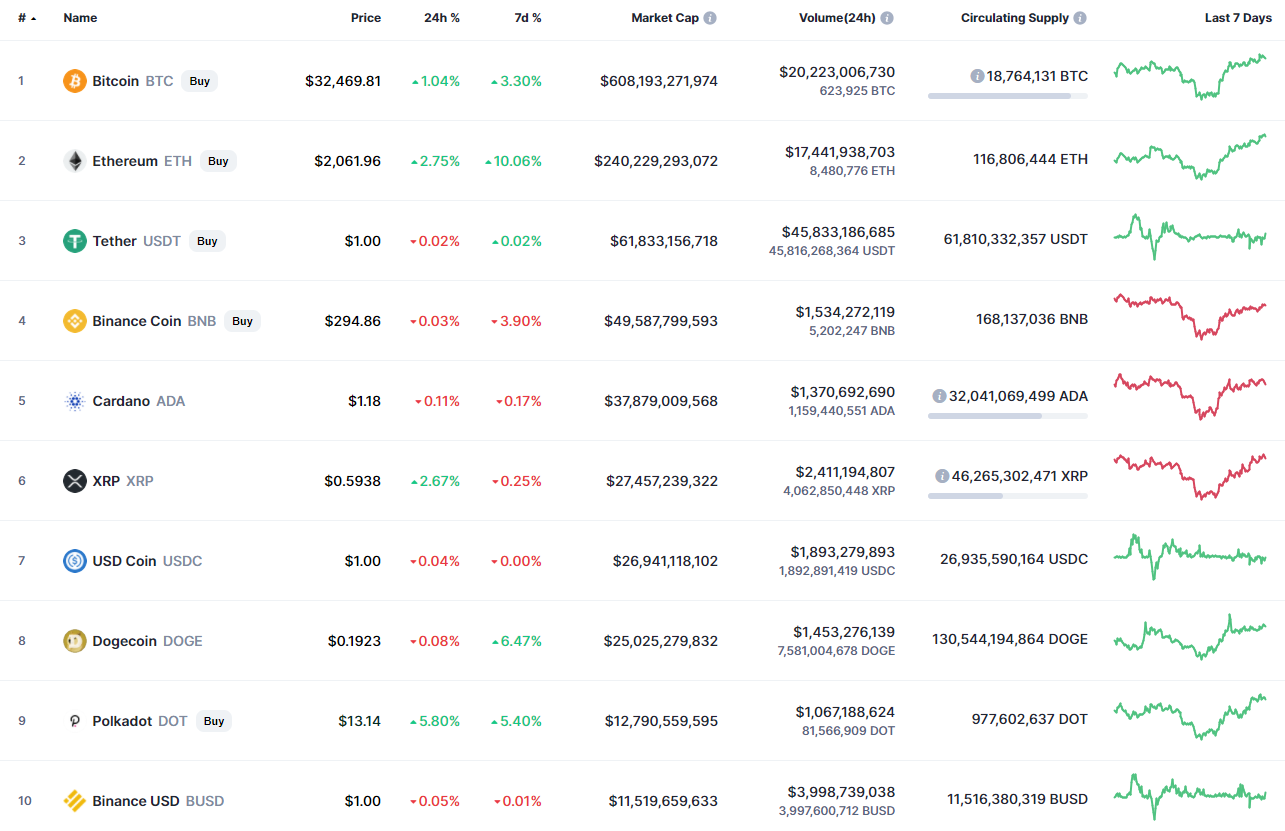
Task: Click the Buy button next to Tether
Action: [207, 241]
